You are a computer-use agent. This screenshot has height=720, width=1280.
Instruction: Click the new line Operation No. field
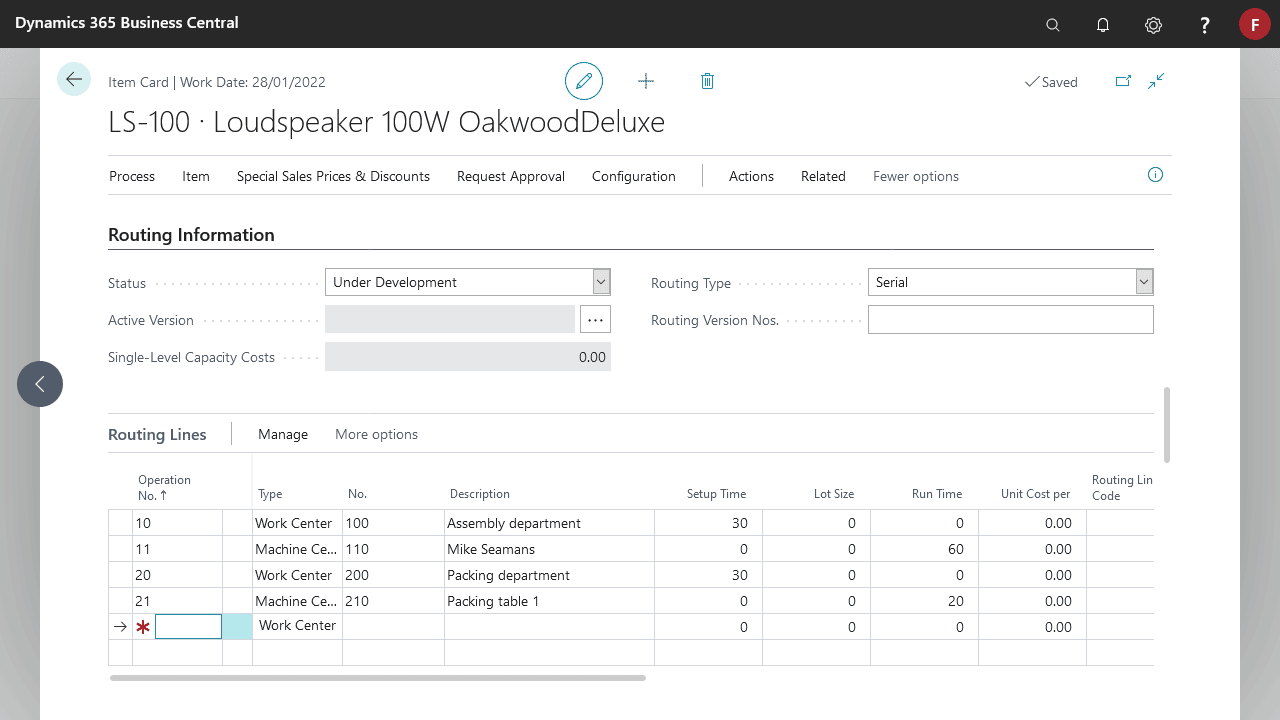pyautogui.click(x=188, y=626)
